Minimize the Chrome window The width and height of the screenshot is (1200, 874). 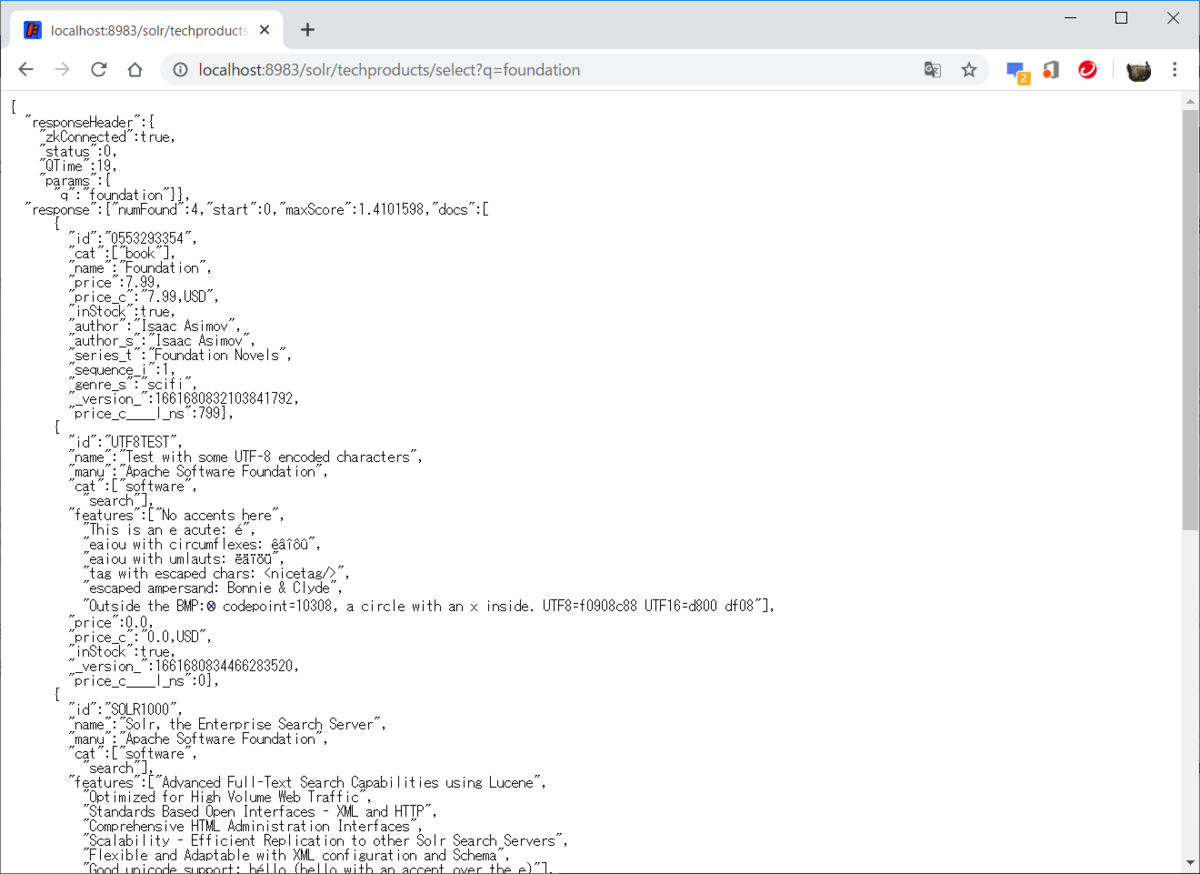[x=1069, y=18]
